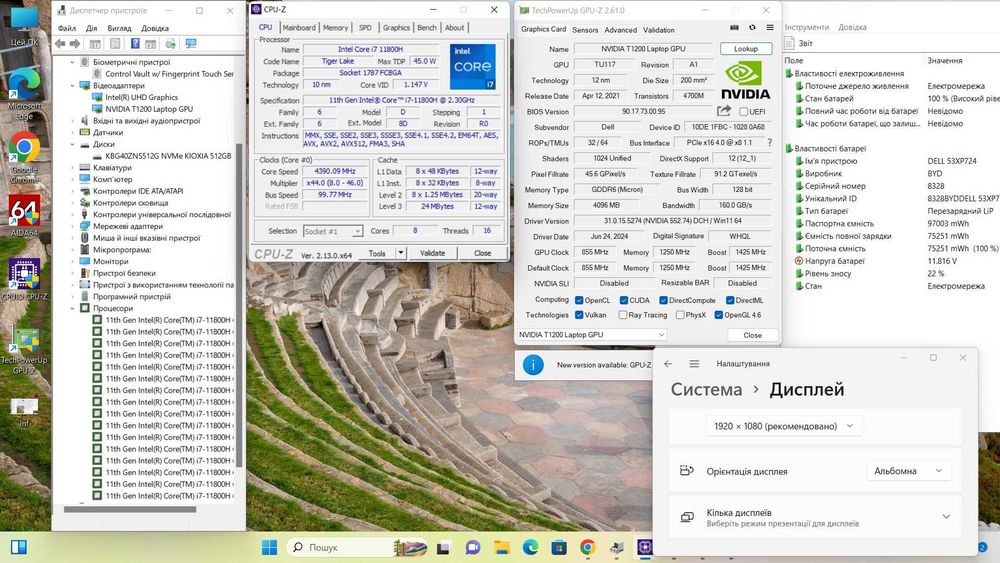Image resolution: width=1000 pixels, height=563 pixels.
Task: Open File Explorer from the taskbar
Action: point(502,547)
